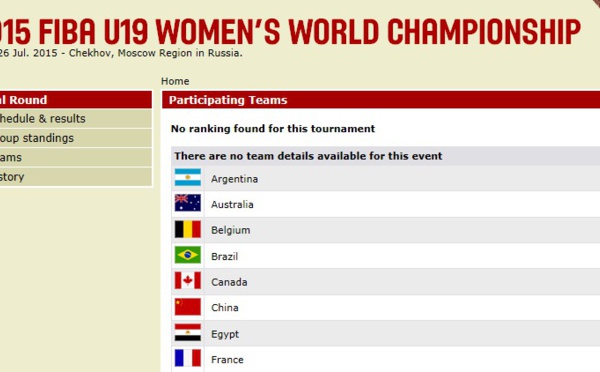Click the Brazil flag icon
The width and height of the screenshot is (600, 372).
[x=188, y=255]
